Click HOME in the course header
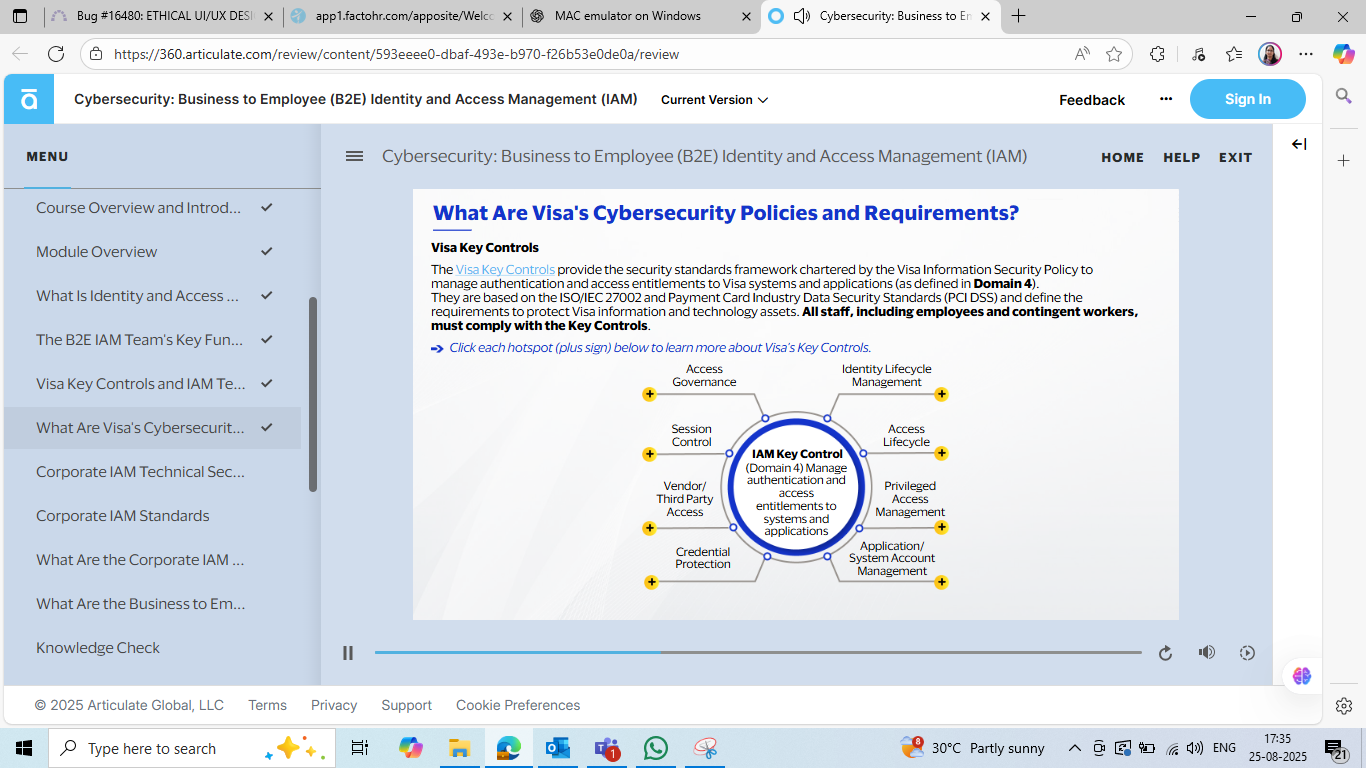Viewport: 1366px width, 768px height. (1122, 157)
